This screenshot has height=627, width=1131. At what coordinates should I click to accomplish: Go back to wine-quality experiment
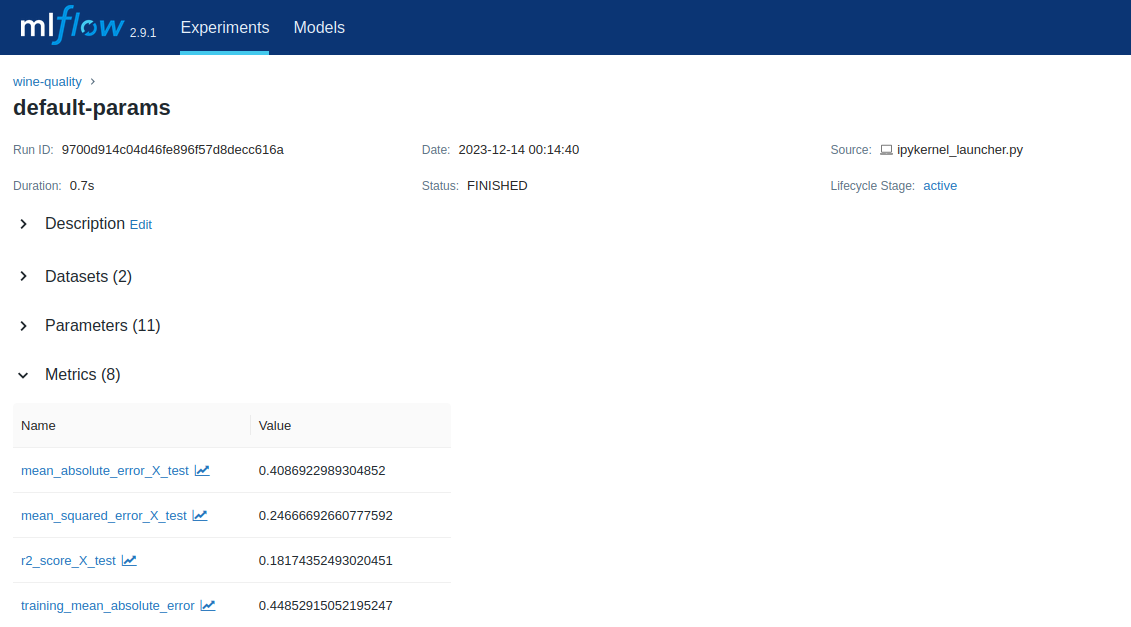coord(47,82)
